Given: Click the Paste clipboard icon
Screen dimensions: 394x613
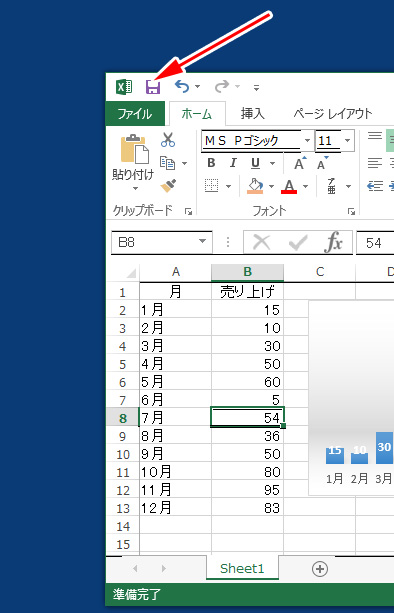Looking at the screenshot, I should (x=134, y=150).
